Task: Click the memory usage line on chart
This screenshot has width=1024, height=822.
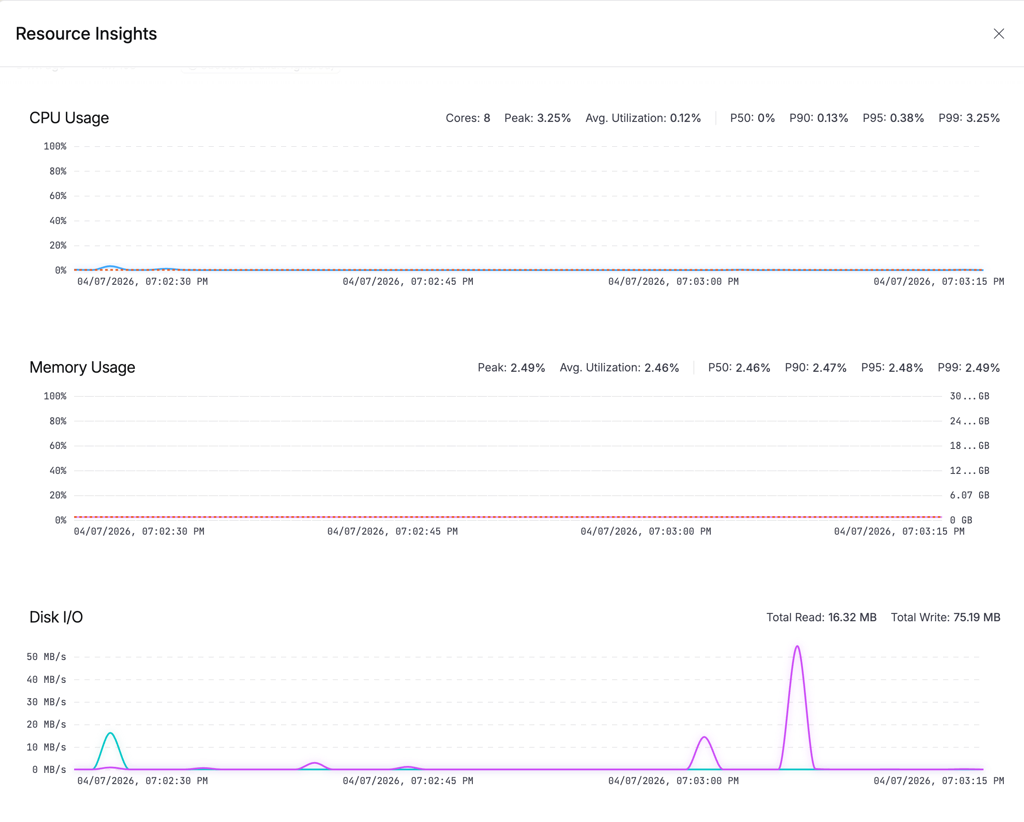Action: (x=508, y=517)
